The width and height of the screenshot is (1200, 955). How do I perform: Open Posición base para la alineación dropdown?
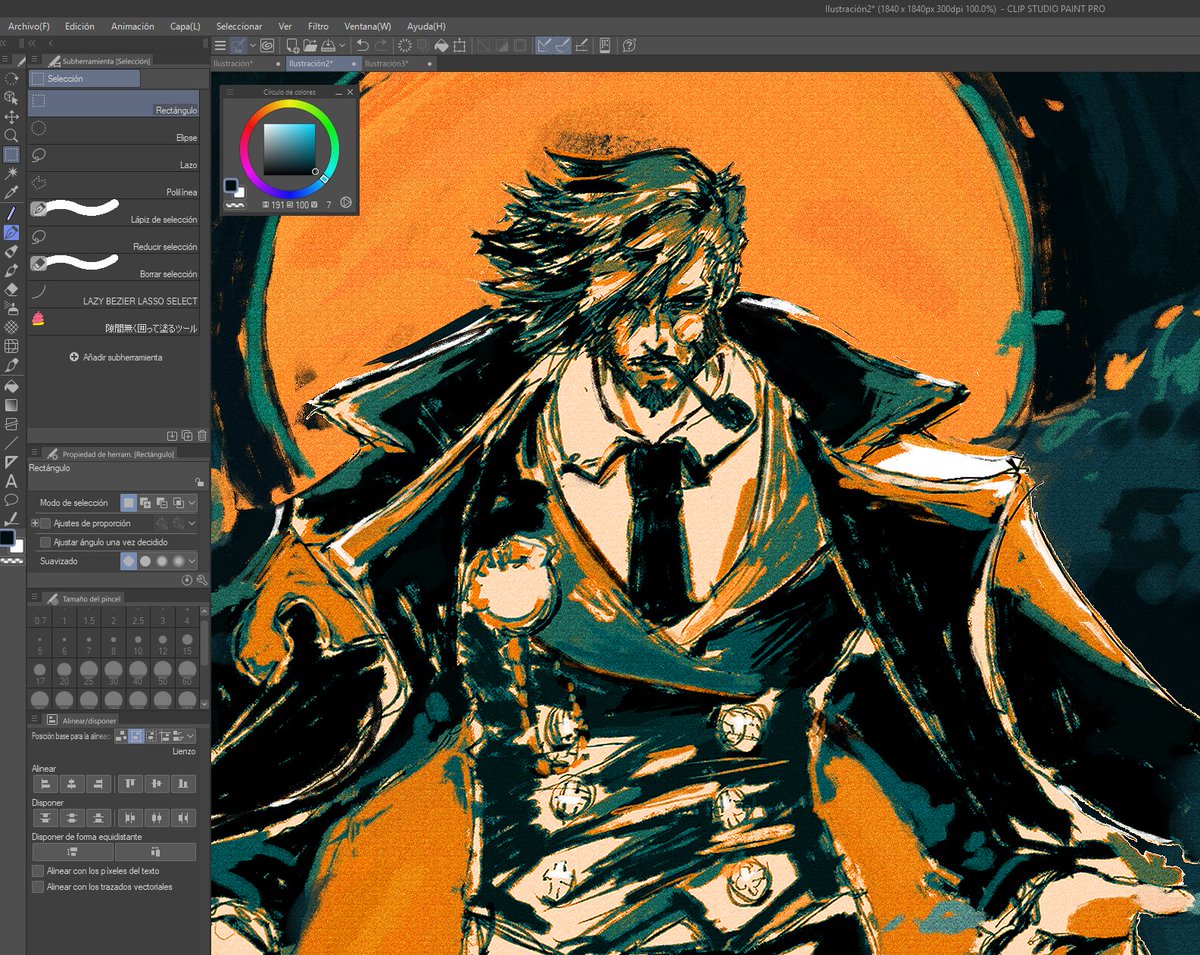coord(190,736)
